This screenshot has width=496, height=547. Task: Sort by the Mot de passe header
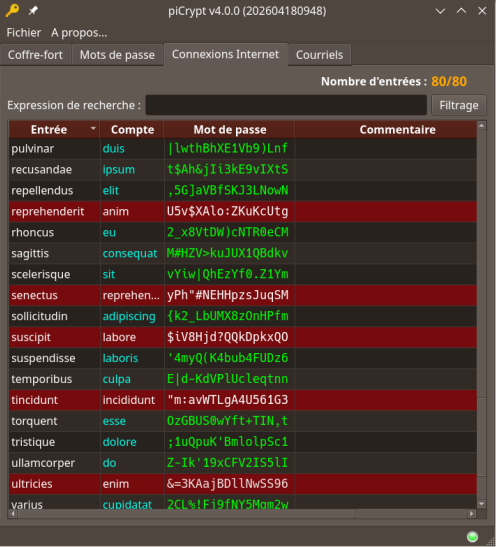pos(230,130)
